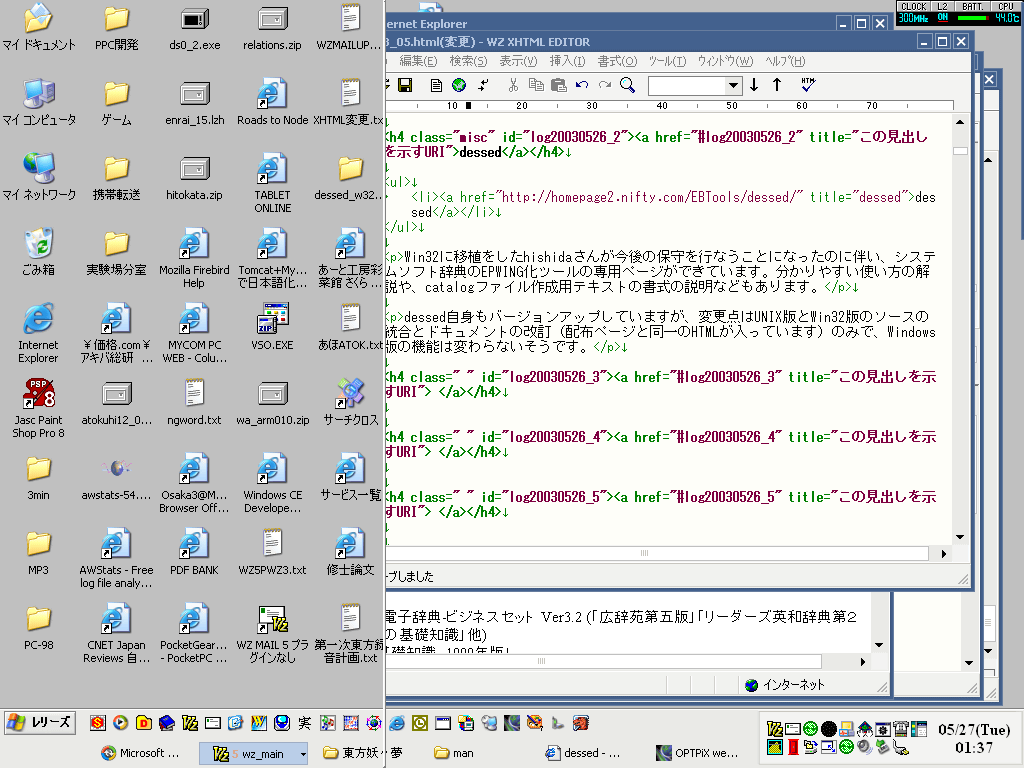1024x768 pixels.
Task: Select the Internet Explorer desktop icon
Action: click(x=39, y=333)
